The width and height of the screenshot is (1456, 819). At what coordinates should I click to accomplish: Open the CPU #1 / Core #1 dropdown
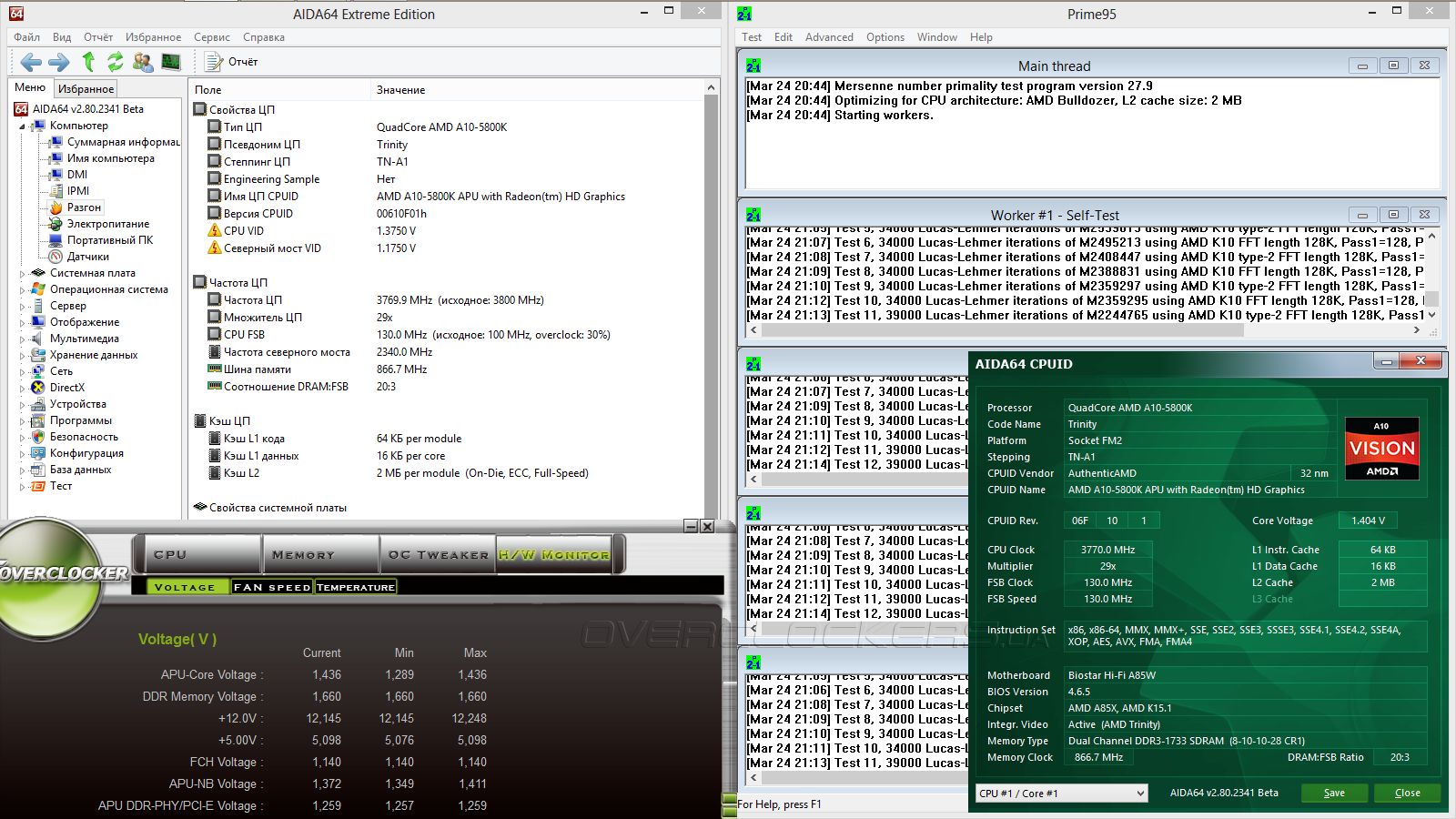pos(1061,794)
